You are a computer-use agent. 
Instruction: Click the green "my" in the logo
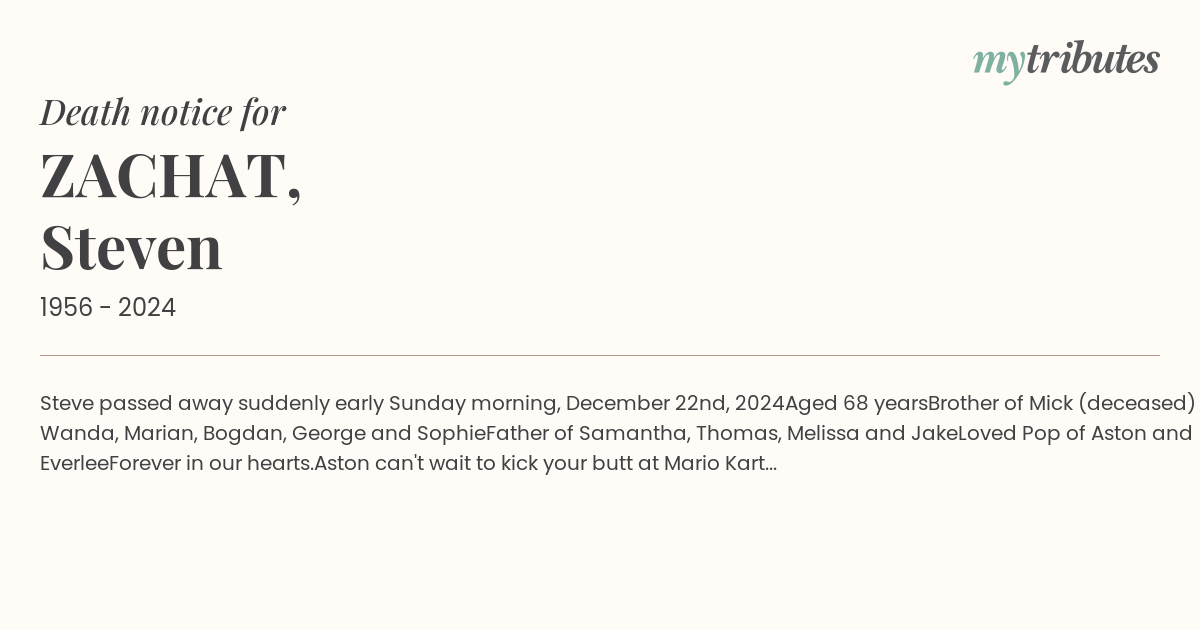(998, 62)
